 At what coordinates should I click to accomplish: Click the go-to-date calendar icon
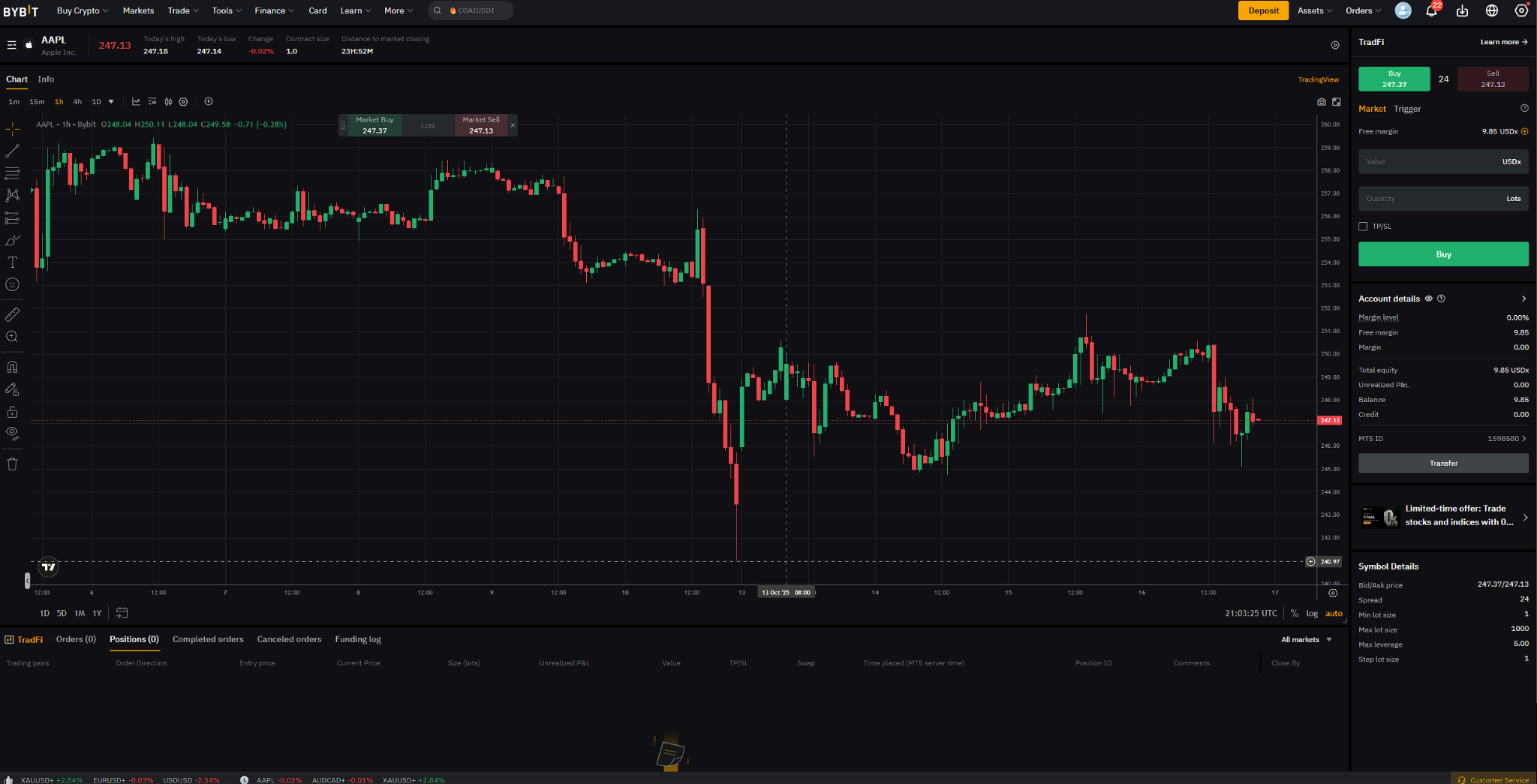pos(122,613)
